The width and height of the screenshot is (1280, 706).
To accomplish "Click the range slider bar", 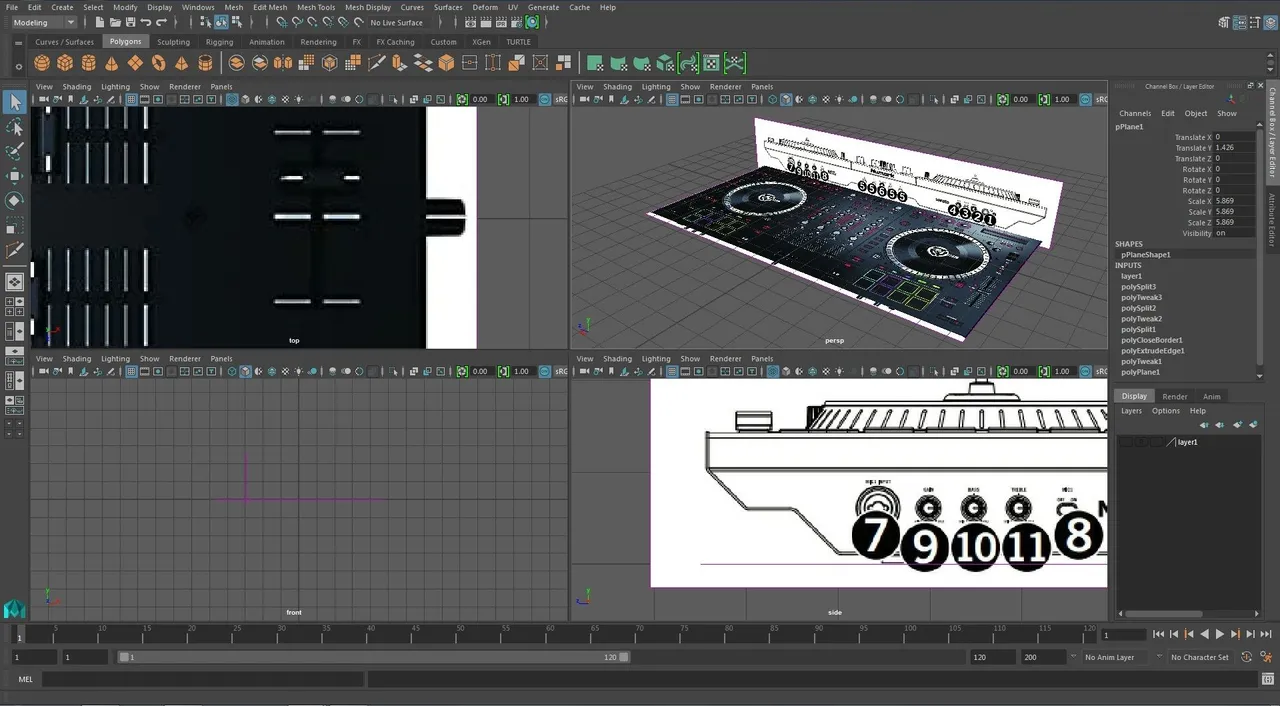I will click(374, 657).
